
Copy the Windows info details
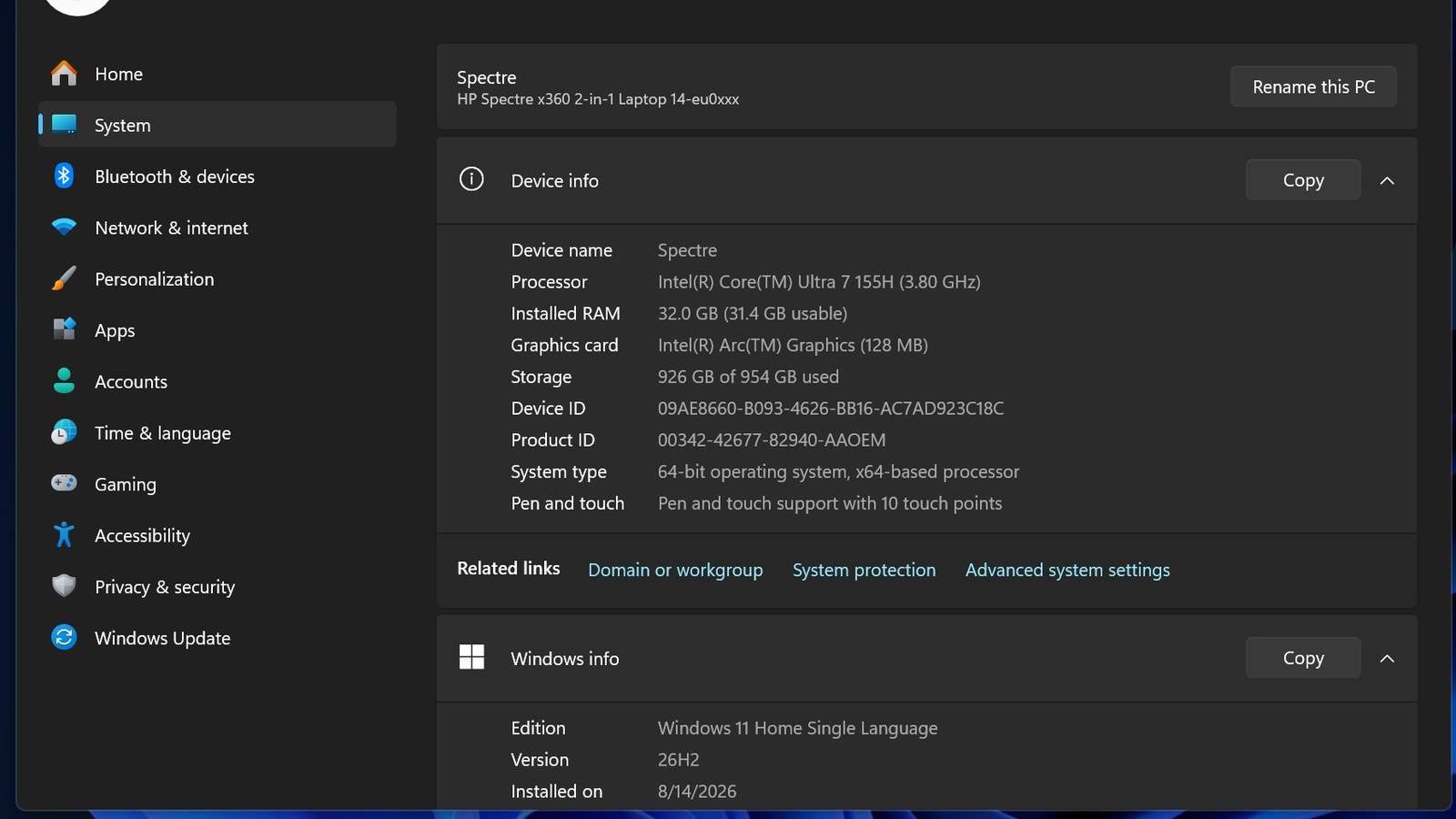[x=1303, y=658]
